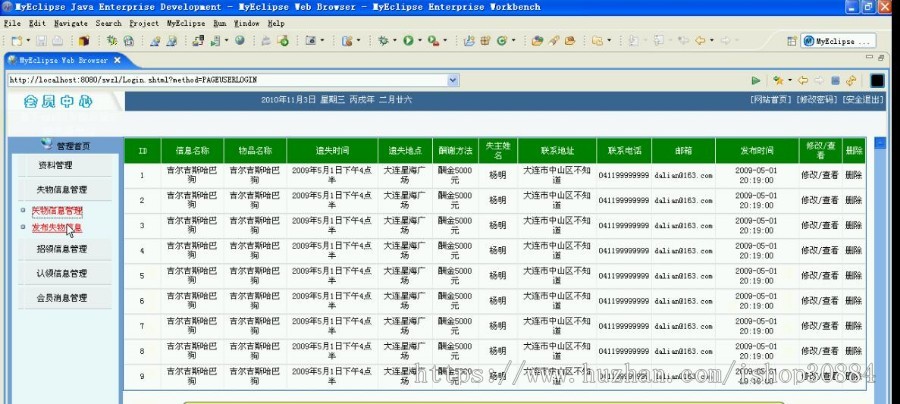The width and height of the screenshot is (900, 404).
Task: Click 修改/查看 in row ID 5
Action: point(820,275)
